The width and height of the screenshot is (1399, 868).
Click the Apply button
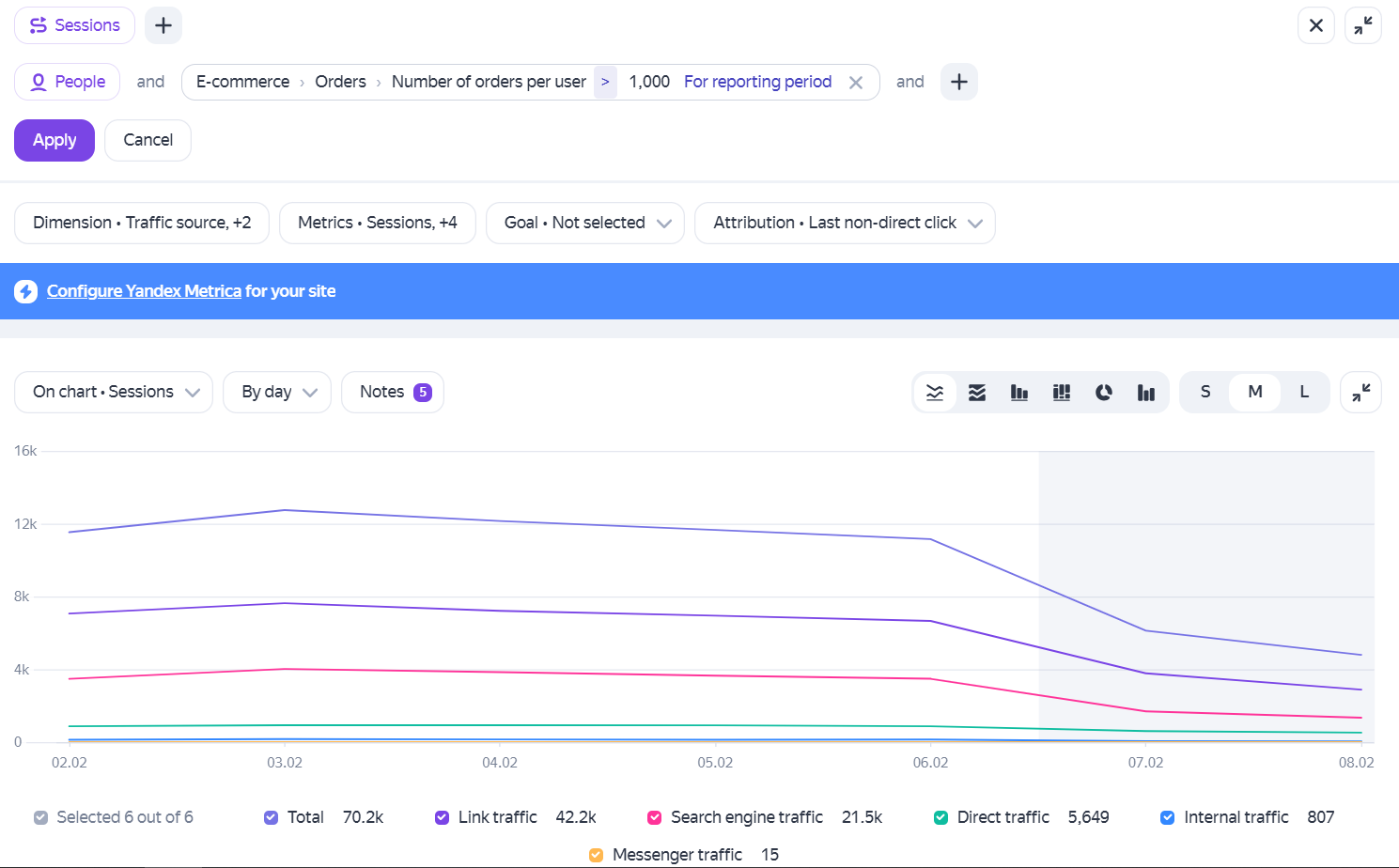(54, 140)
